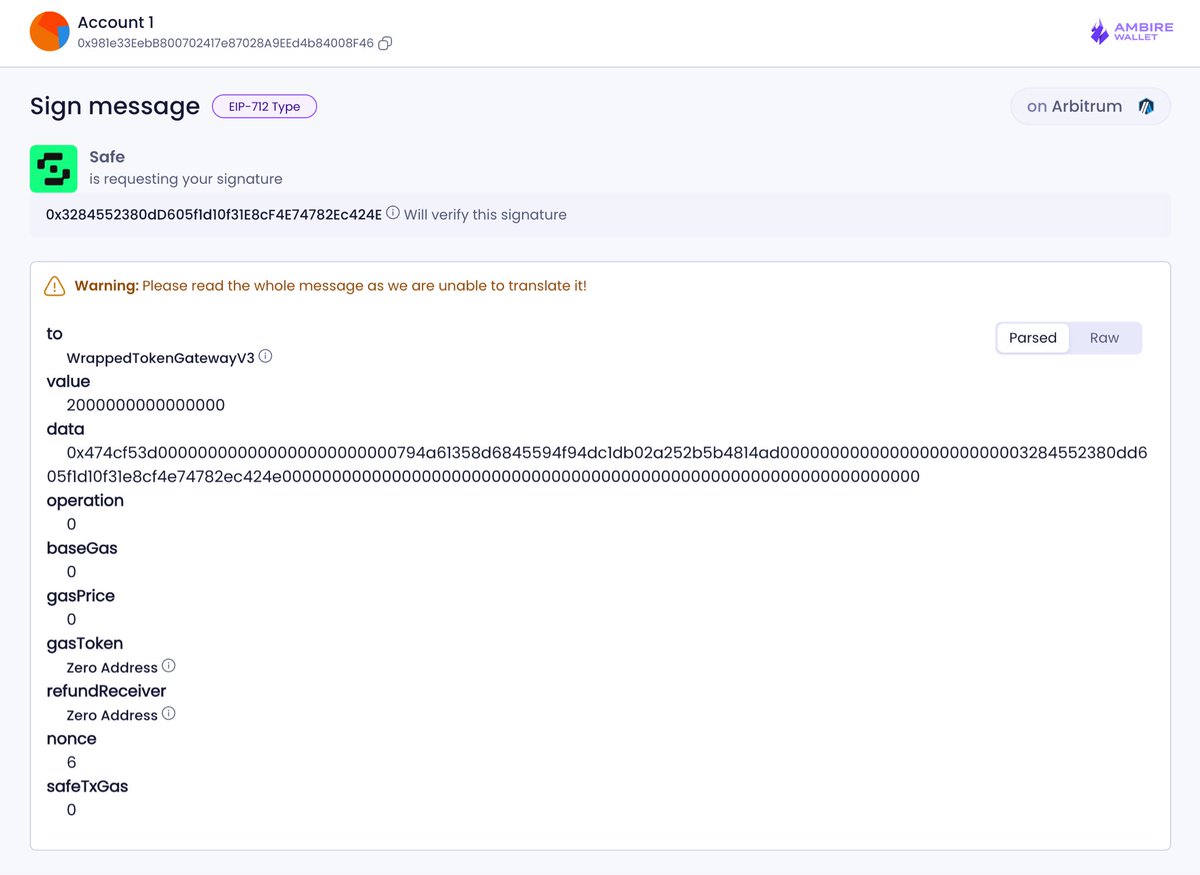1200x875 pixels.
Task: Click the on Arbitrum network pill
Action: [x=1090, y=106]
